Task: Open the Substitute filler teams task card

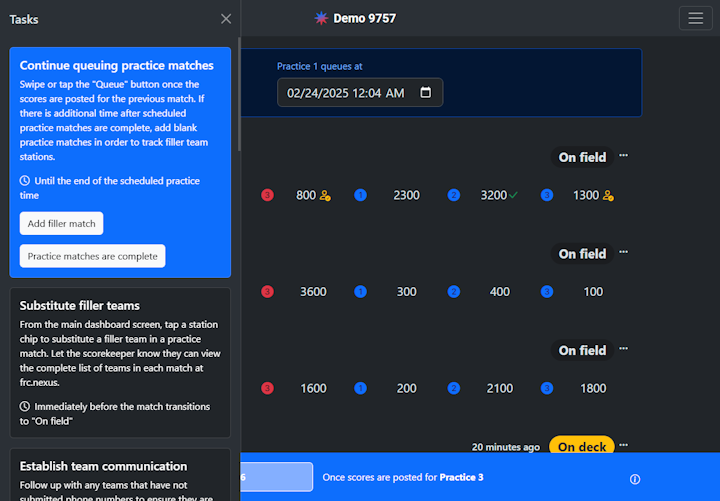Action: point(120,362)
